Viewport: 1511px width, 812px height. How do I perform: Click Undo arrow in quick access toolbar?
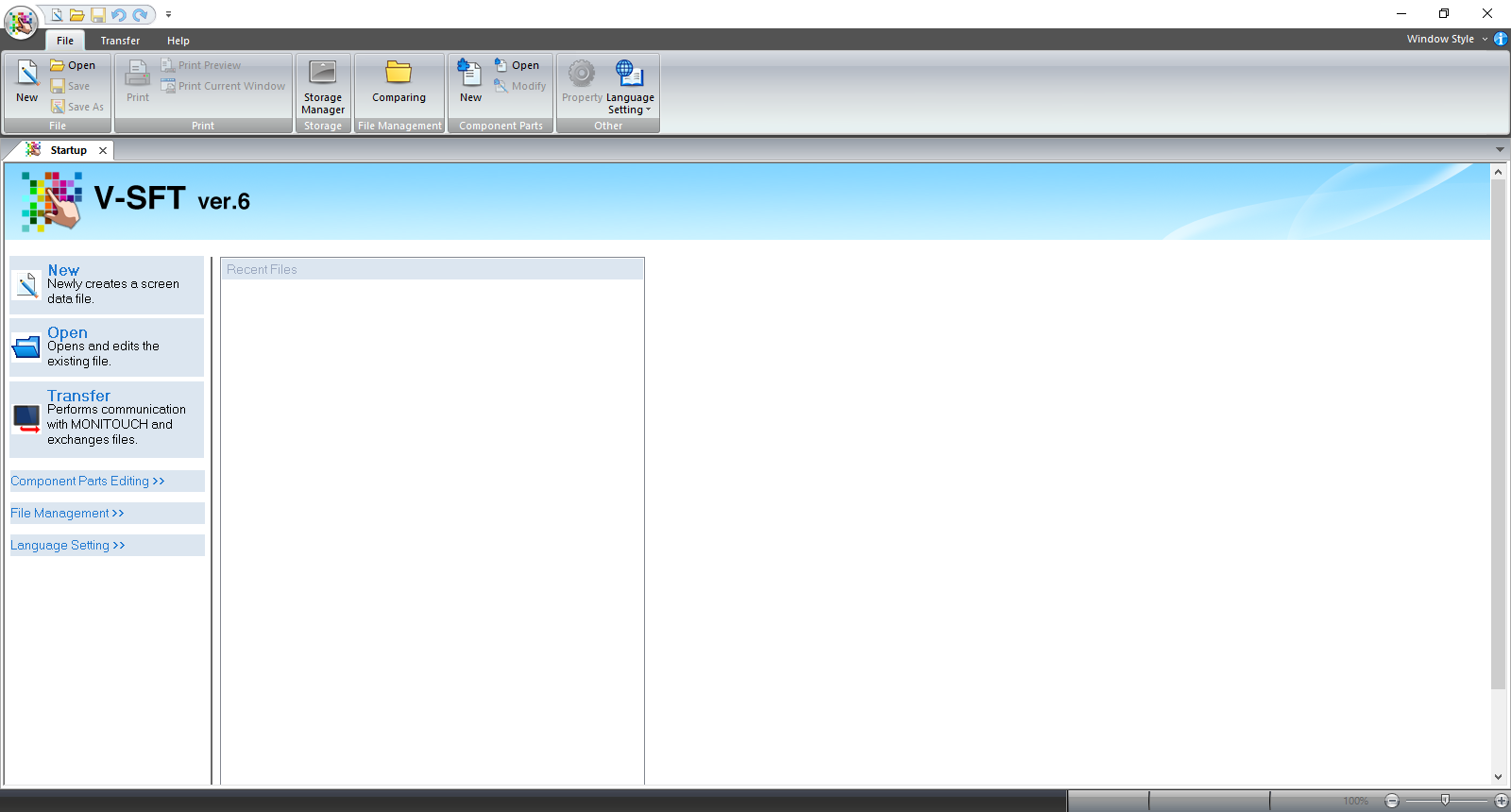click(x=119, y=15)
